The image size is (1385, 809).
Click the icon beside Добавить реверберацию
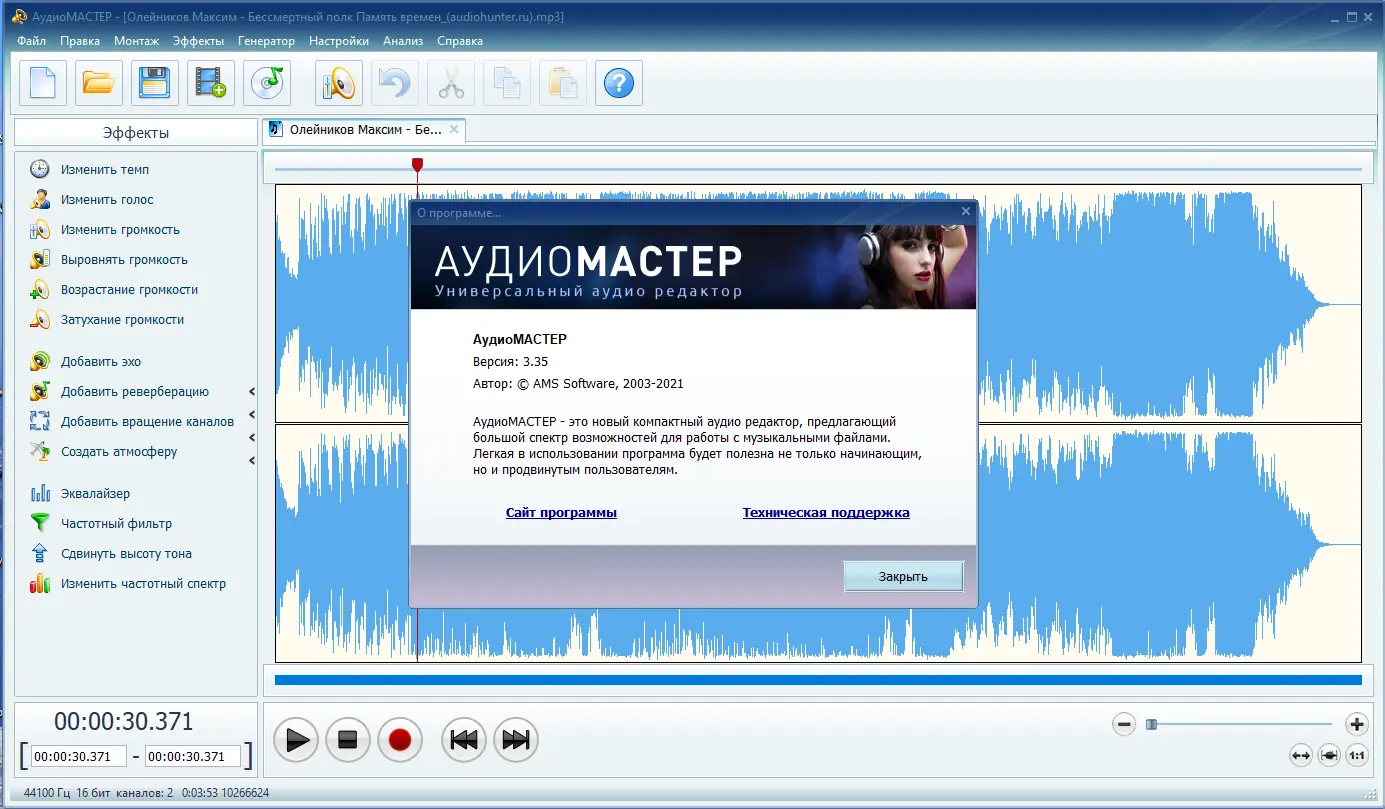tap(40, 392)
